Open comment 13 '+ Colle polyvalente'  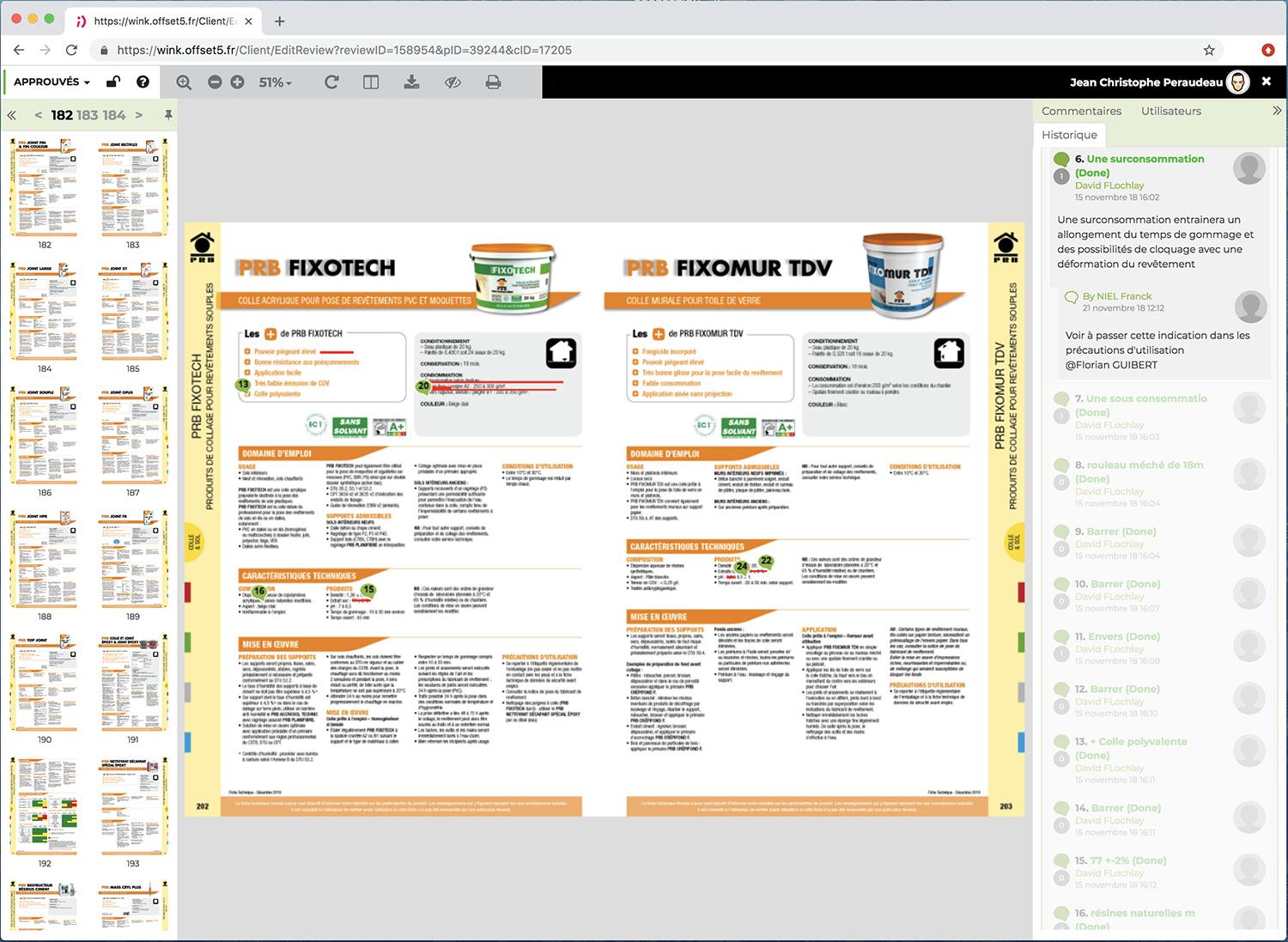1131,748
